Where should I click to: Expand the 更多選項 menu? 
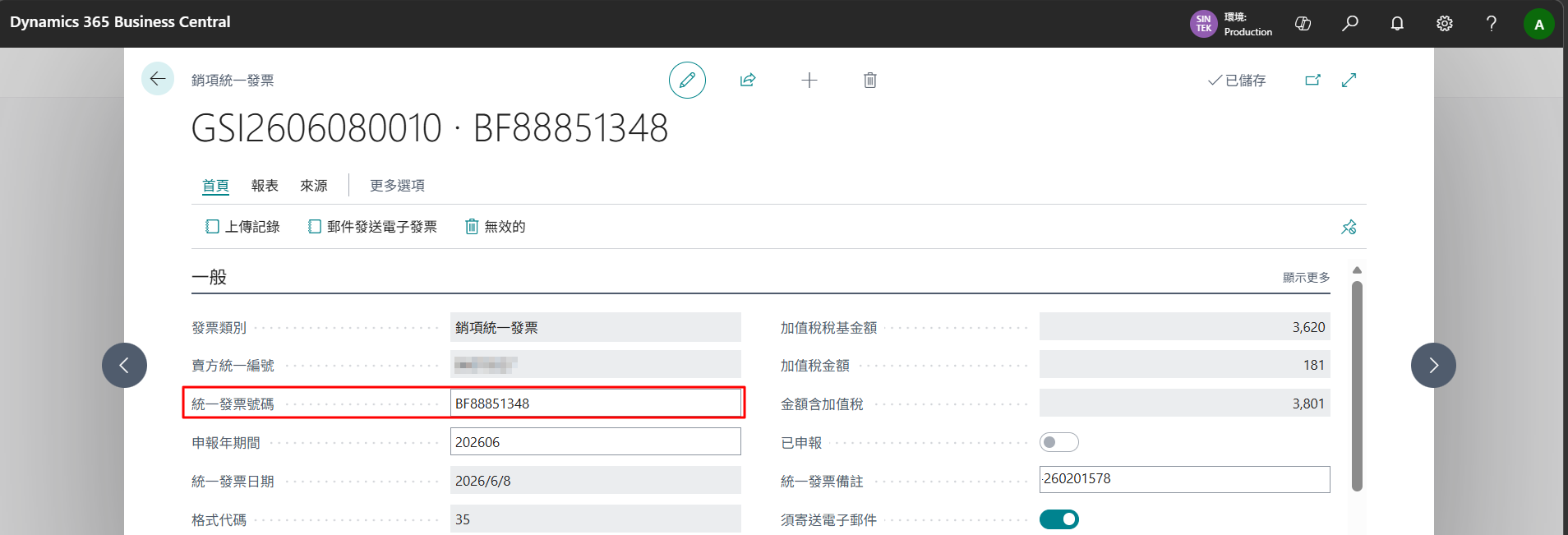(x=397, y=186)
